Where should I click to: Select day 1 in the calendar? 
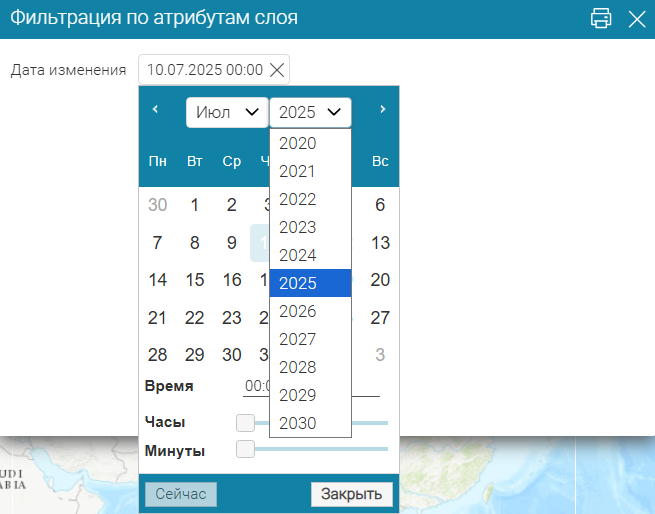(x=194, y=205)
